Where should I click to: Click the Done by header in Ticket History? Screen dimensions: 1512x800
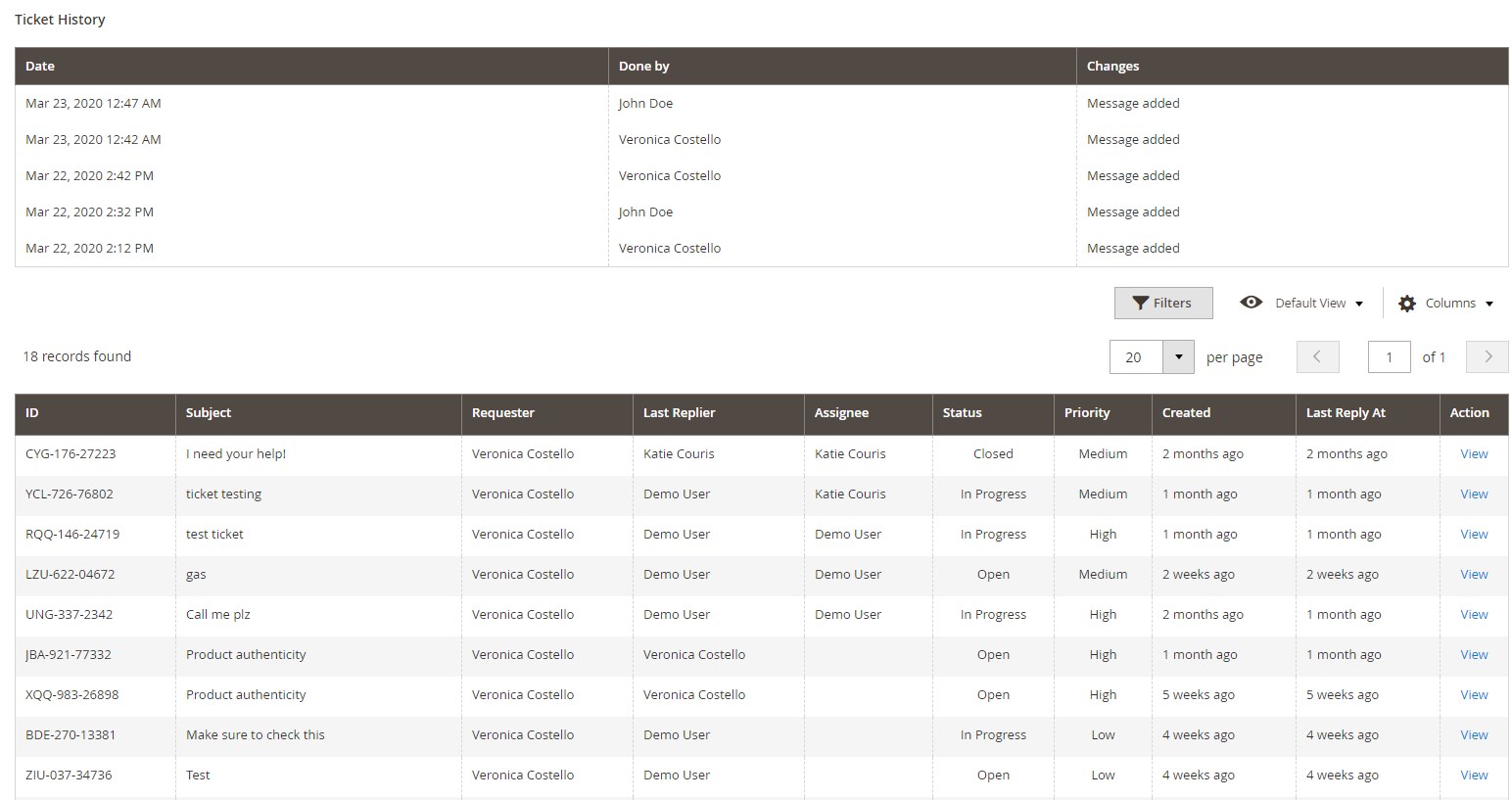tap(842, 67)
